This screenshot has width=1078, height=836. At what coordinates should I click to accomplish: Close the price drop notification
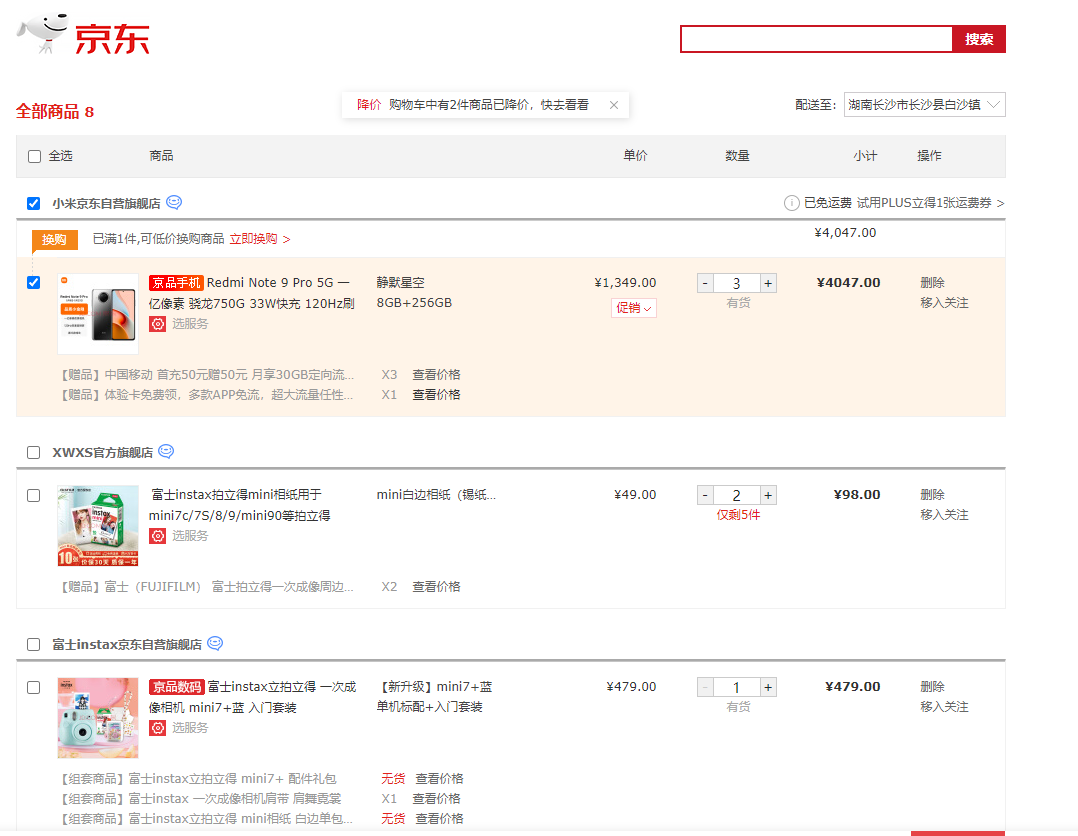coord(614,105)
